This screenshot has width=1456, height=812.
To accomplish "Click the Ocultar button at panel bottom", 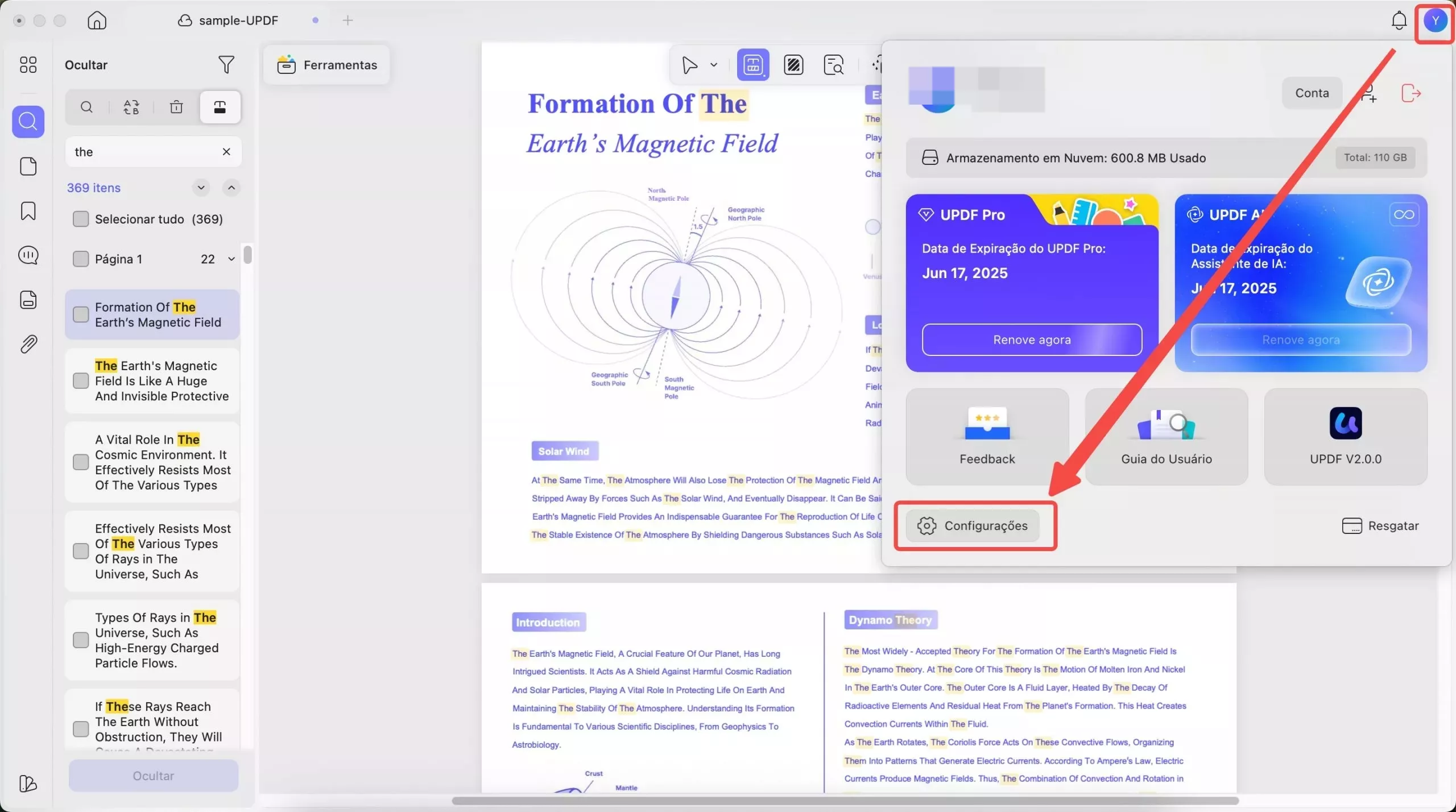I will point(154,776).
